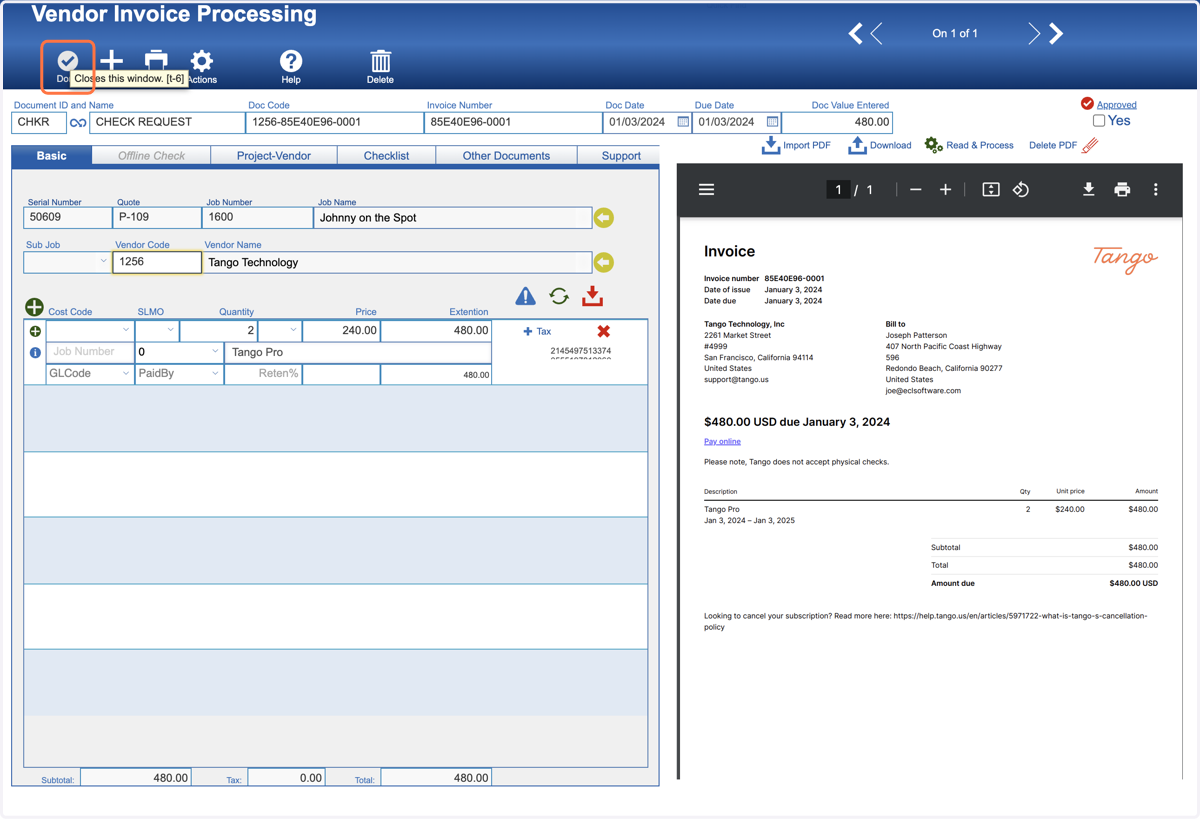Image resolution: width=1200 pixels, height=819 pixels.
Task: Click the Download button above the PDF
Action: click(879, 145)
